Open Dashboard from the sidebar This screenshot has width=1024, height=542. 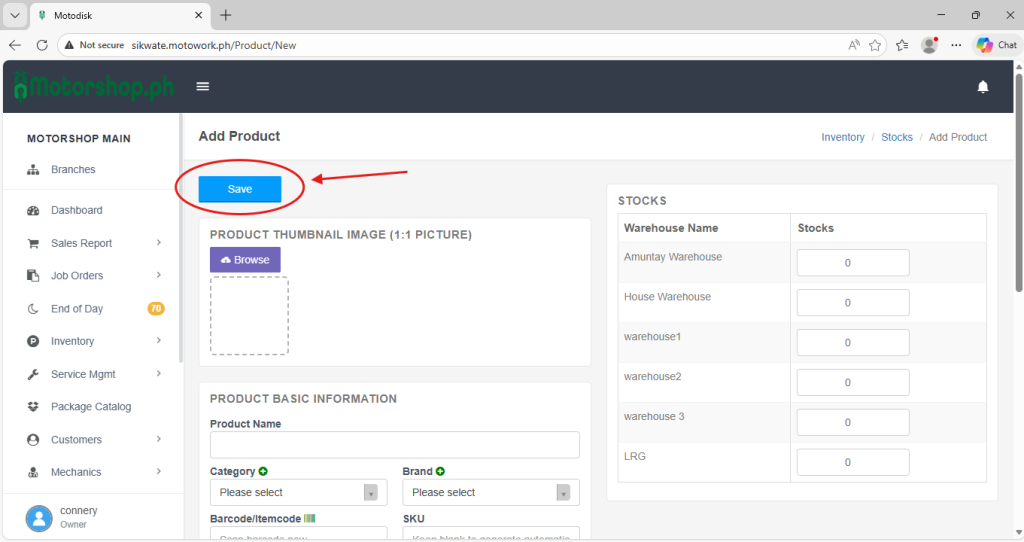77,210
